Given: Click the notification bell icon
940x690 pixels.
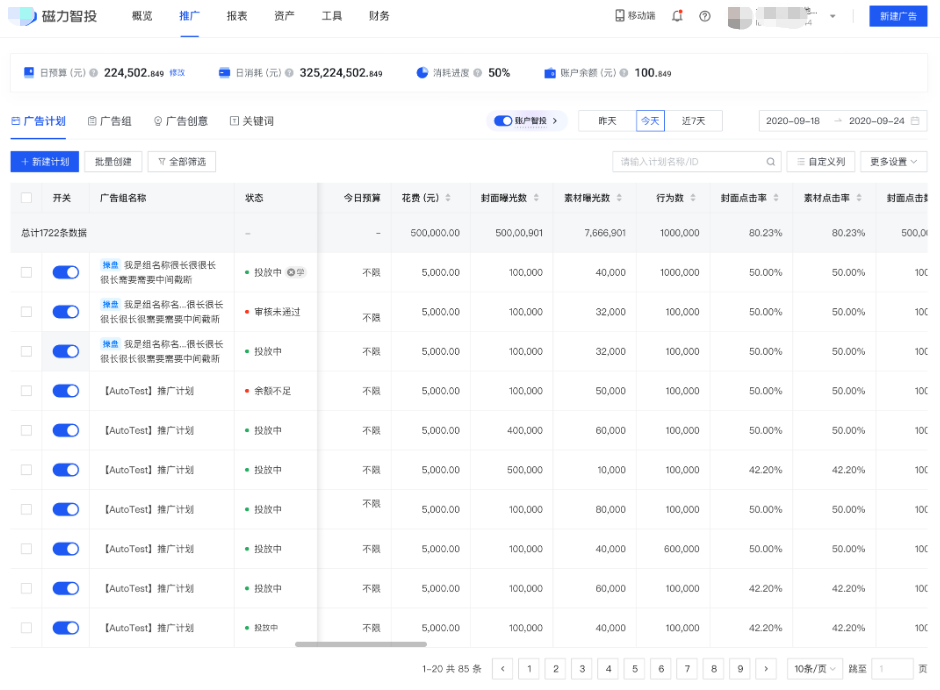Looking at the screenshot, I should click(675, 15).
